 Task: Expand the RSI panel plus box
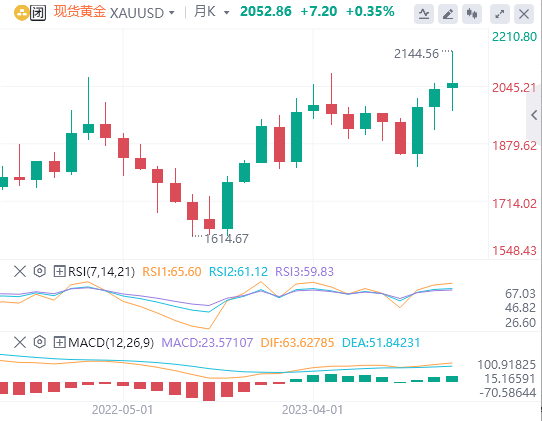pos(59,271)
